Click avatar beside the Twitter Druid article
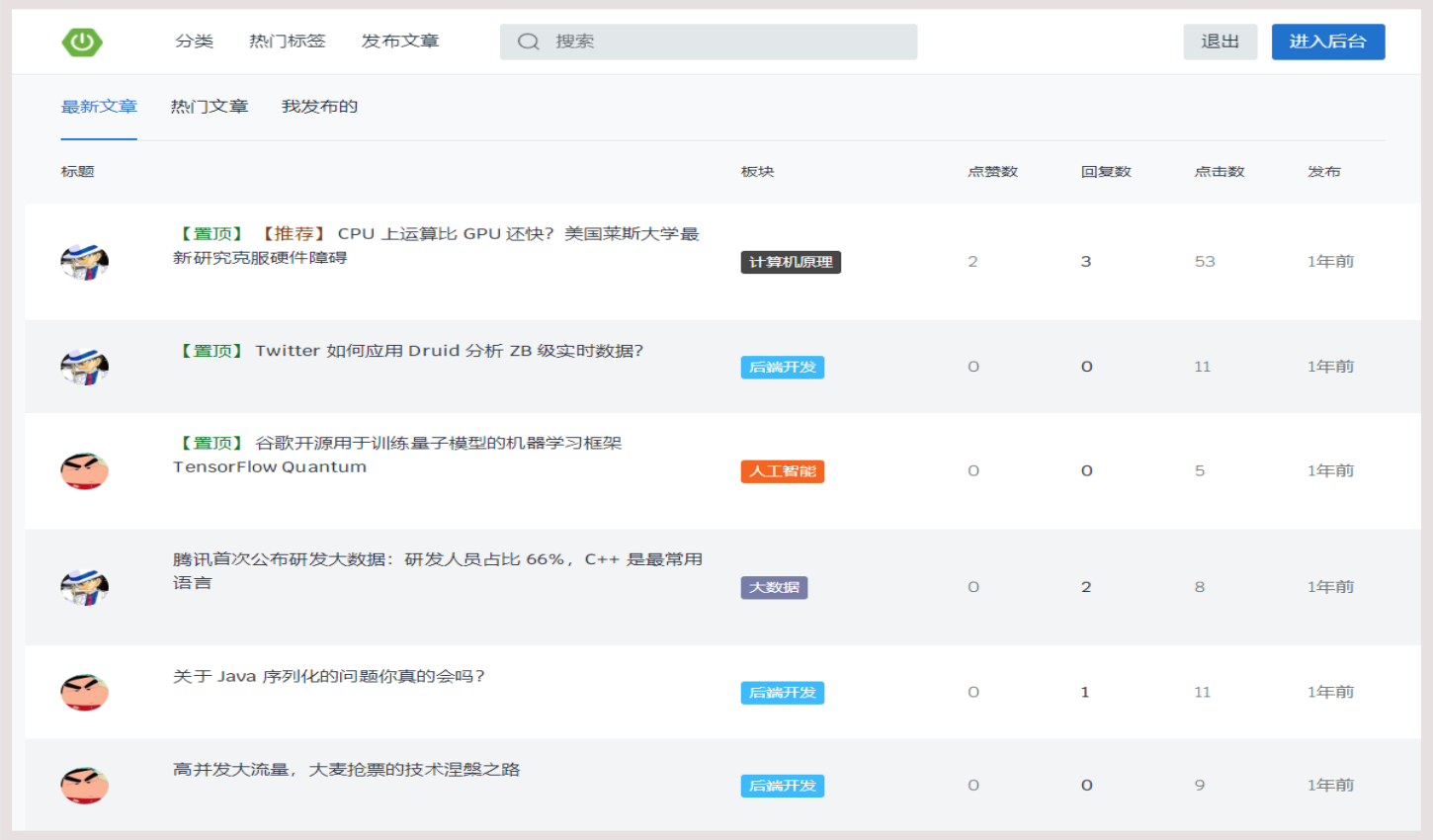 [85, 367]
